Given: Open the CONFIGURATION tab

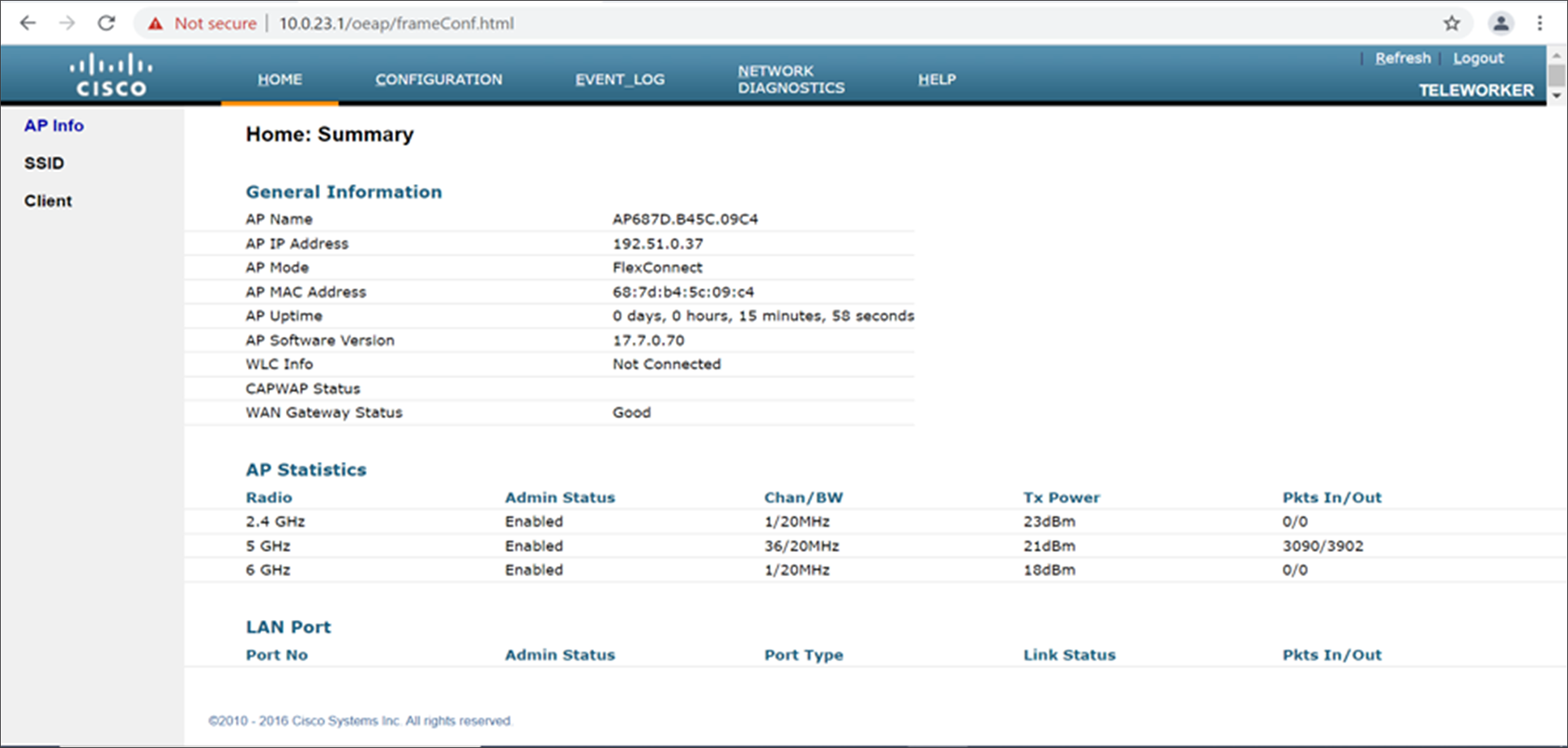Looking at the screenshot, I should 438,79.
